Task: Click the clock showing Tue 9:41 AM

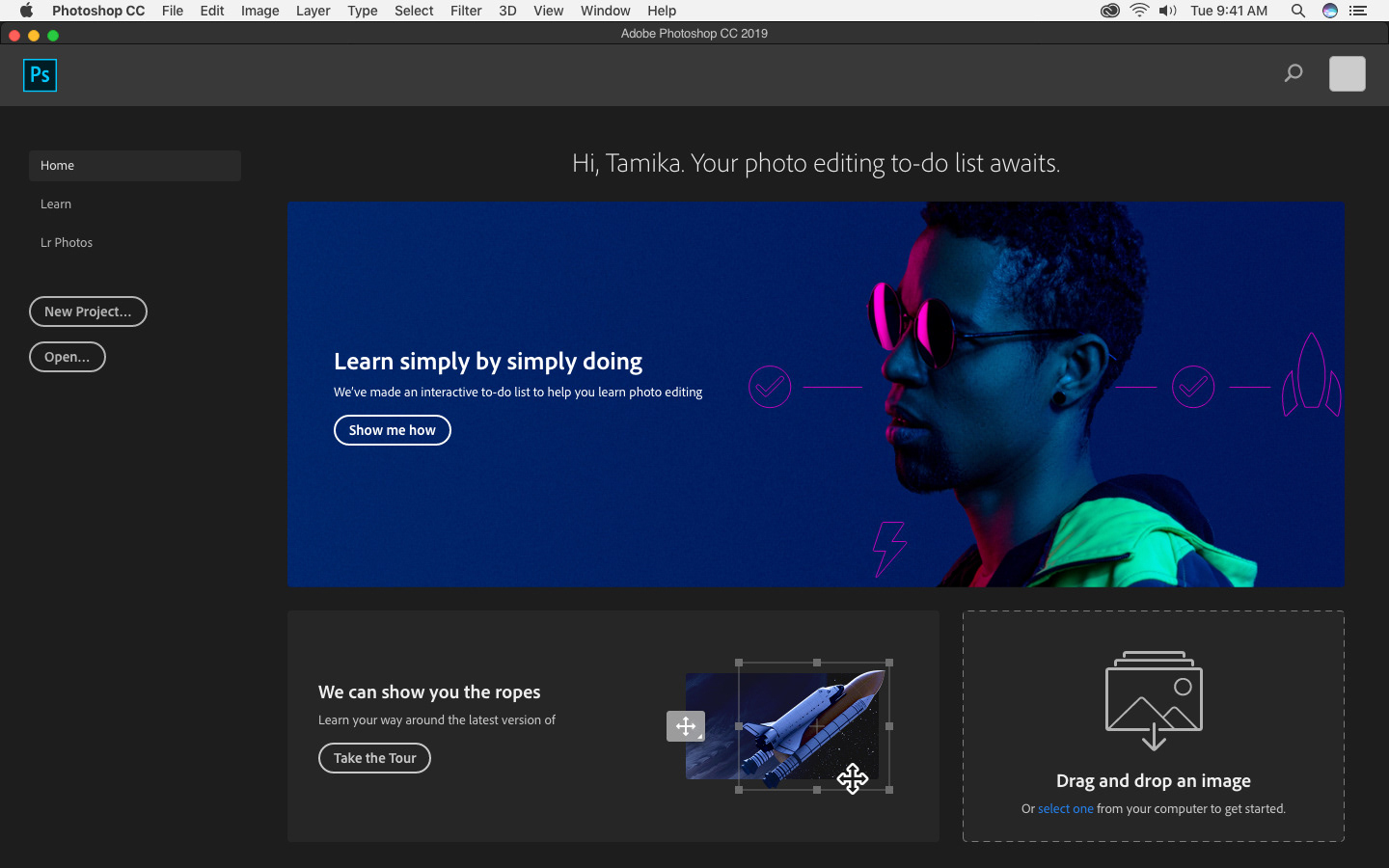Action: click(x=1229, y=11)
